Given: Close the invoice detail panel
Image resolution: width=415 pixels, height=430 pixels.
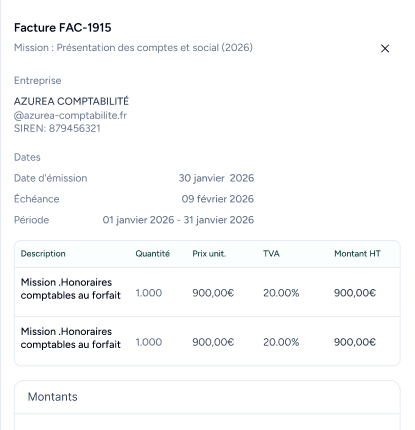Looking at the screenshot, I should point(385,49).
